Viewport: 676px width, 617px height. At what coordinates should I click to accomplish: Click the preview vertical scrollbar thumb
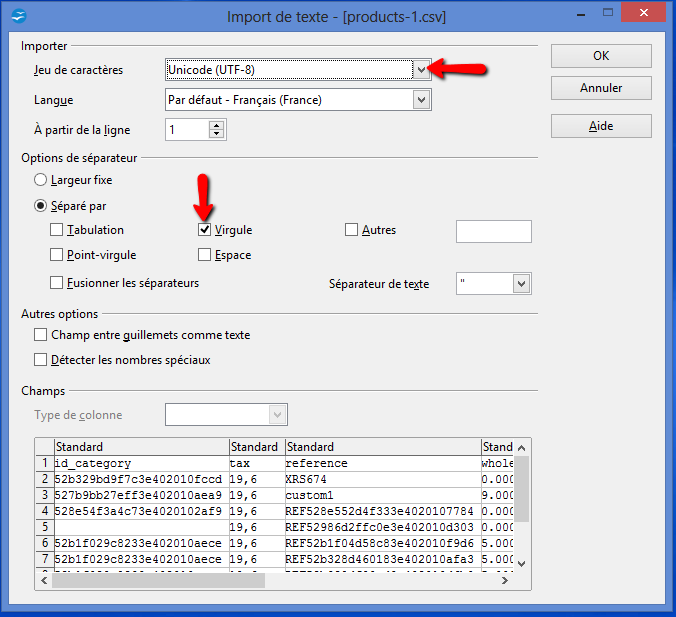(x=521, y=489)
